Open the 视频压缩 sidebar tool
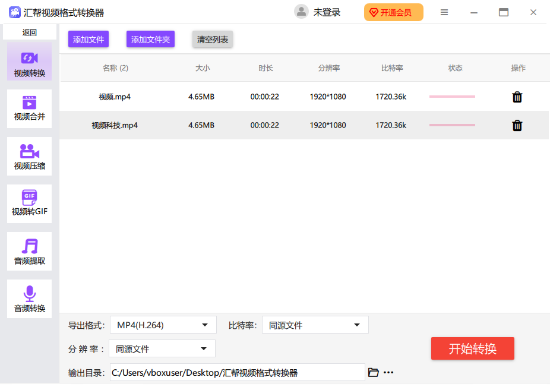The image size is (550, 385). (29, 156)
